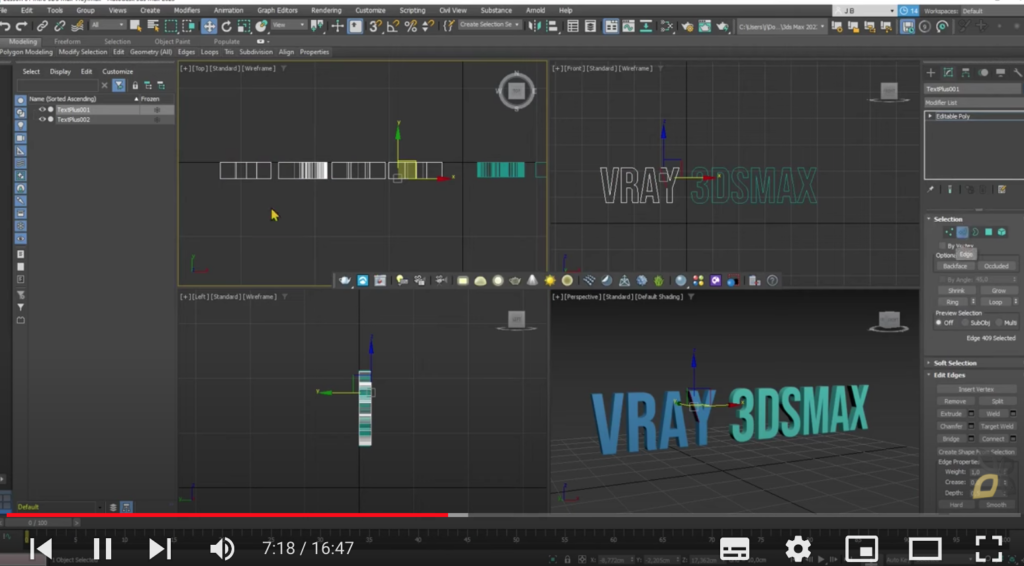Toggle visibility eye of TextPlus002

tap(42, 119)
